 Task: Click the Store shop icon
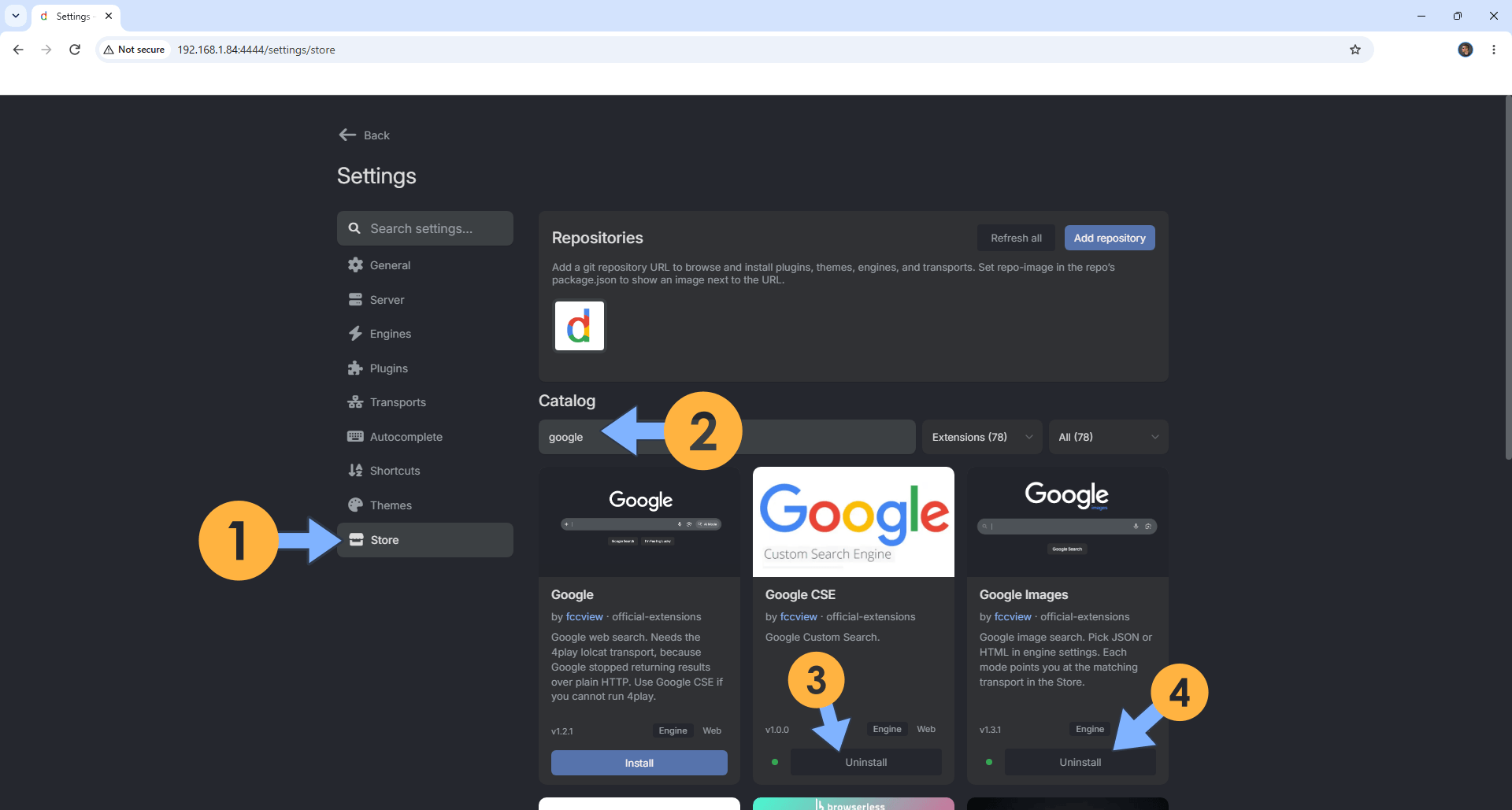tap(356, 540)
